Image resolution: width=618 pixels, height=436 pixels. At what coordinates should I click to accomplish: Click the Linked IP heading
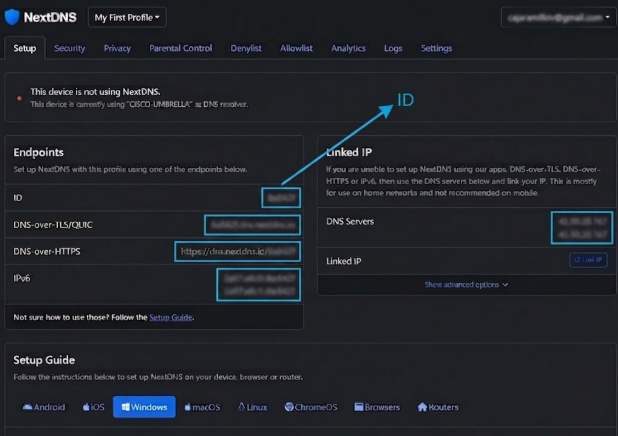pyautogui.click(x=349, y=153)
